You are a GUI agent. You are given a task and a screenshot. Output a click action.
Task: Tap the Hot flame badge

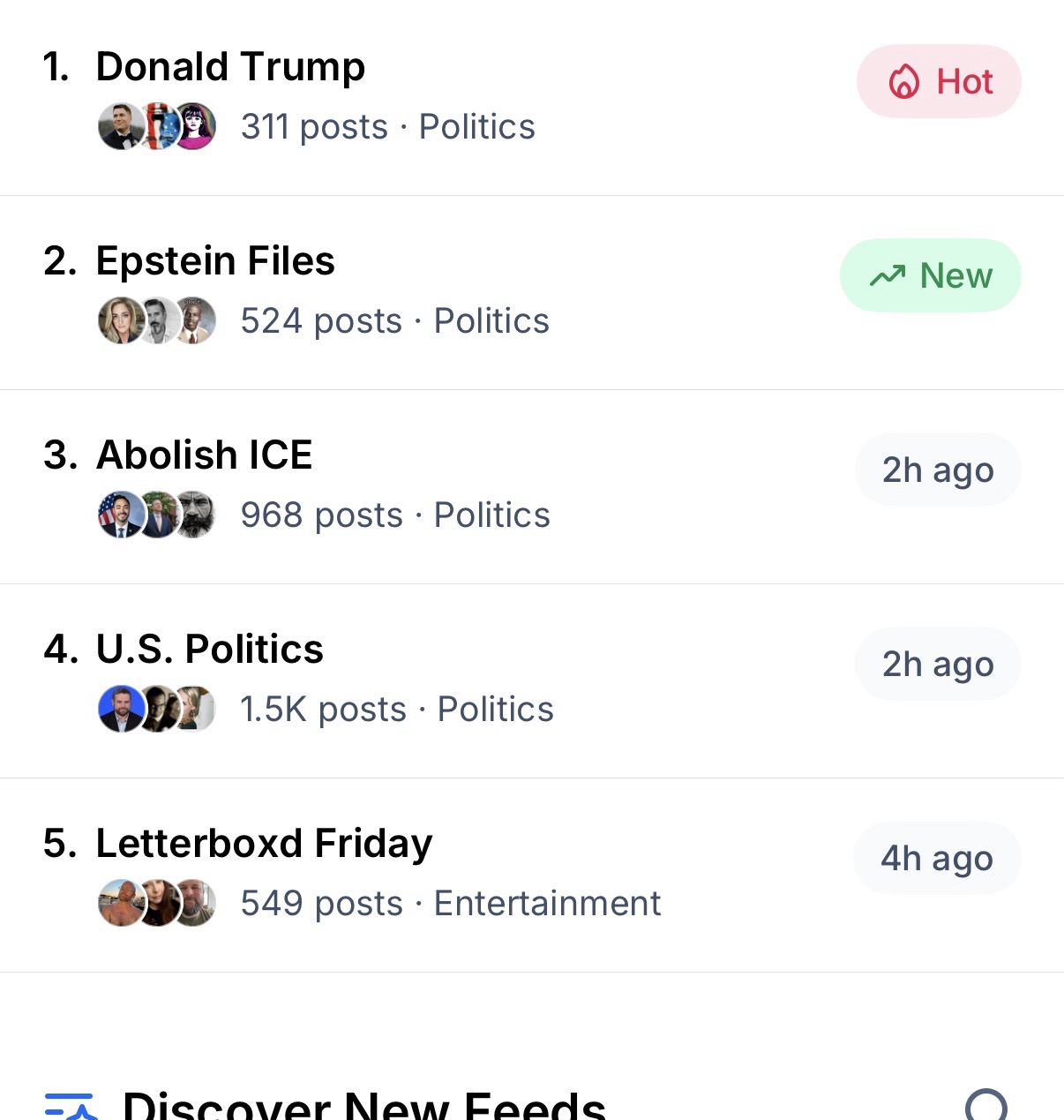pos(939,82)
